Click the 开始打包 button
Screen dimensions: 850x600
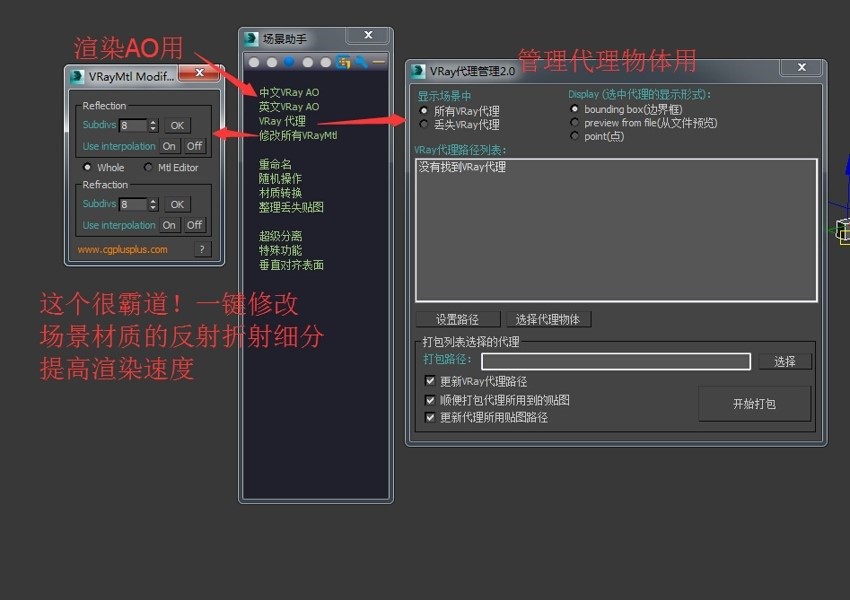tap(755, 403)
